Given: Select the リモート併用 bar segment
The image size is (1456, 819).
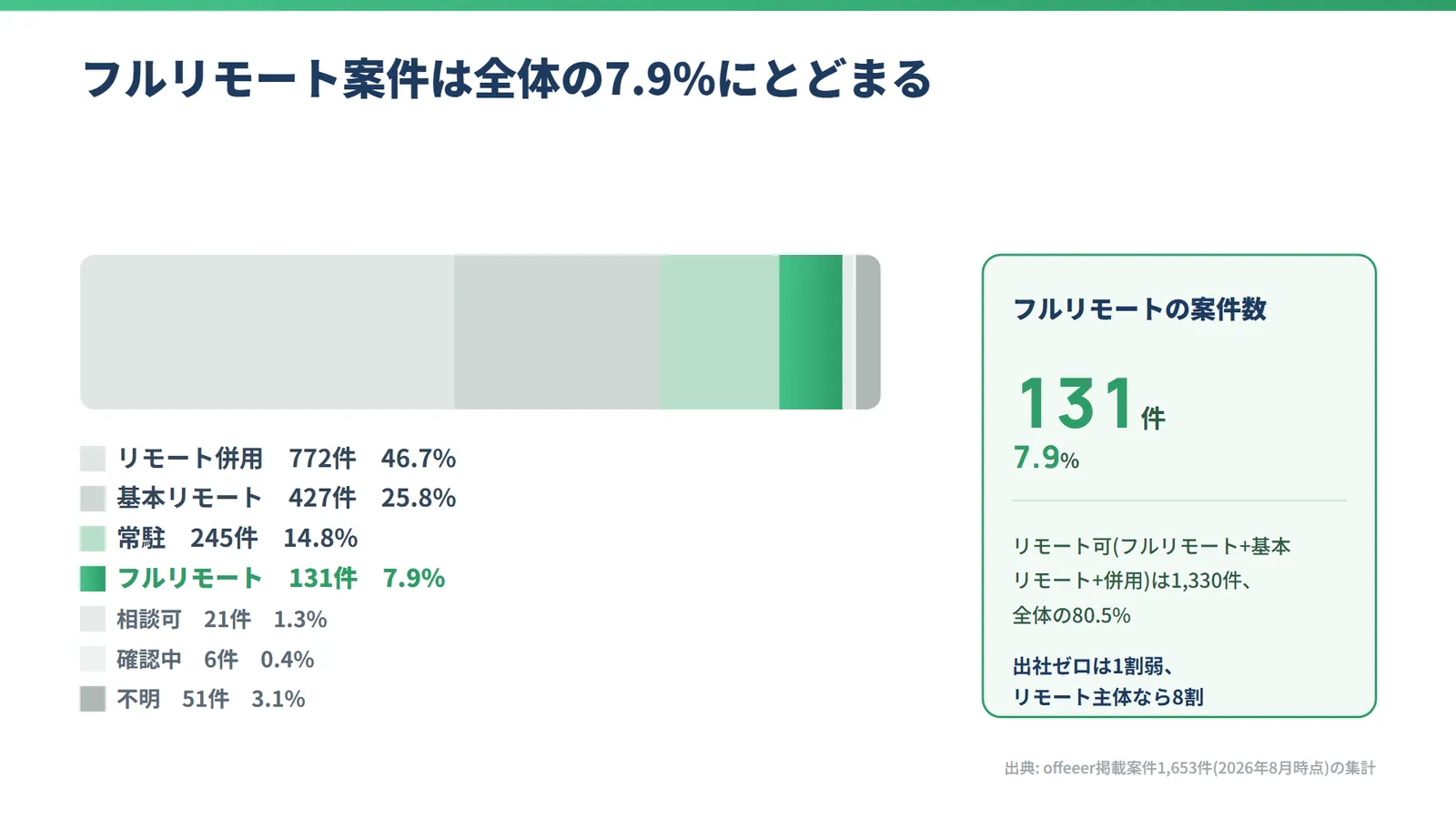Looking at the screenshot, I should [268, 332].
